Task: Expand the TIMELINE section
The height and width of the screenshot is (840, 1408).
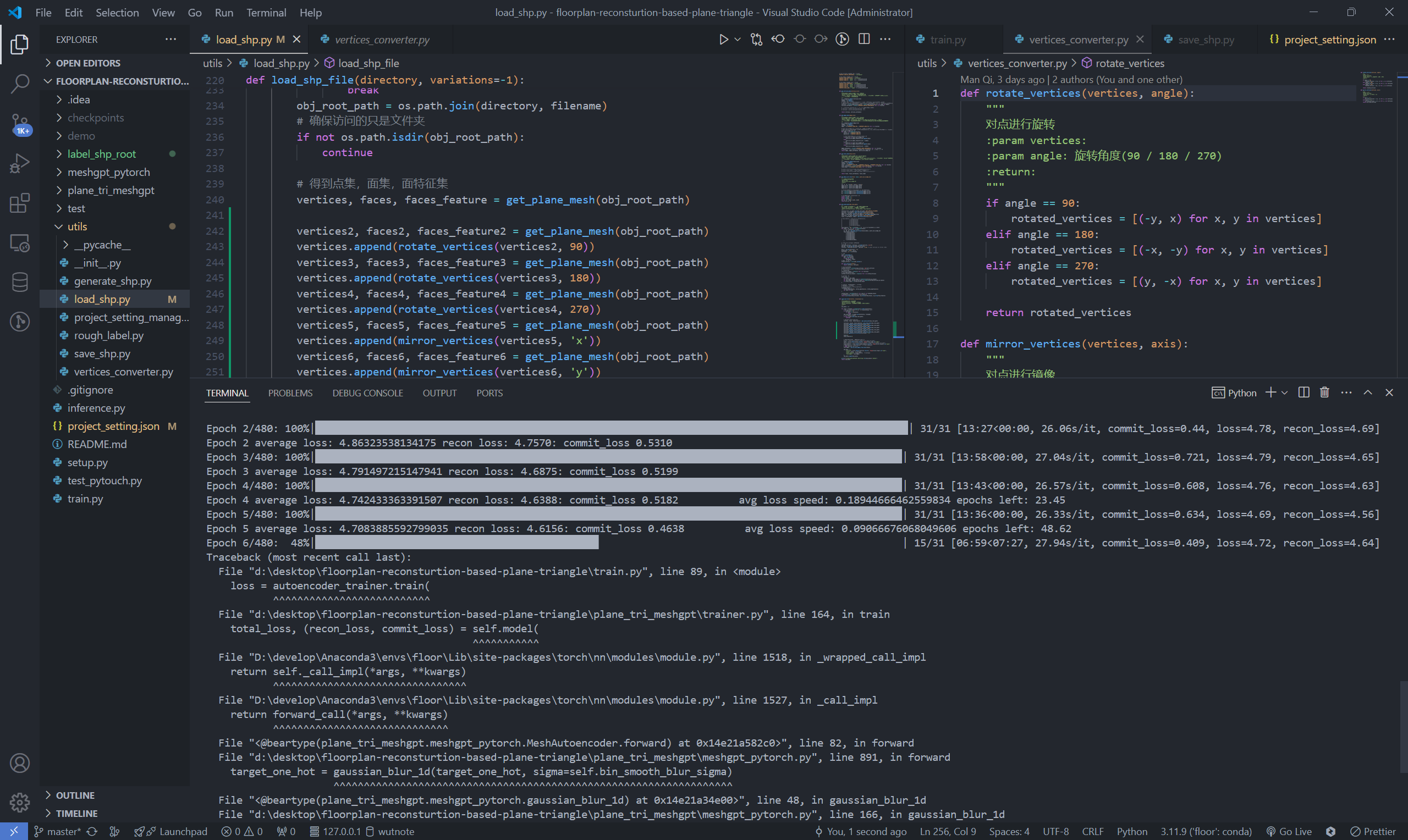Action: pyautogui.click(x=76, y=814)
